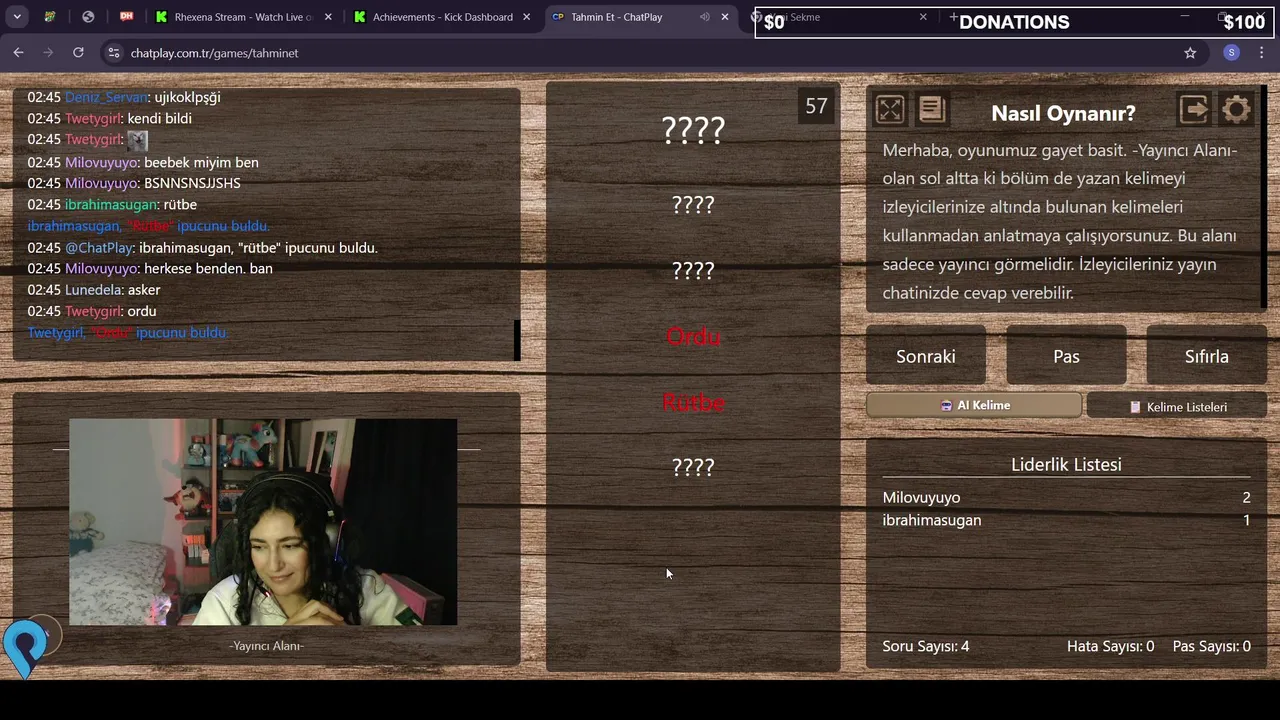The image size is (1280, 720).
Task: Open the browser profile avatar
Action: tap(1232, 53)
